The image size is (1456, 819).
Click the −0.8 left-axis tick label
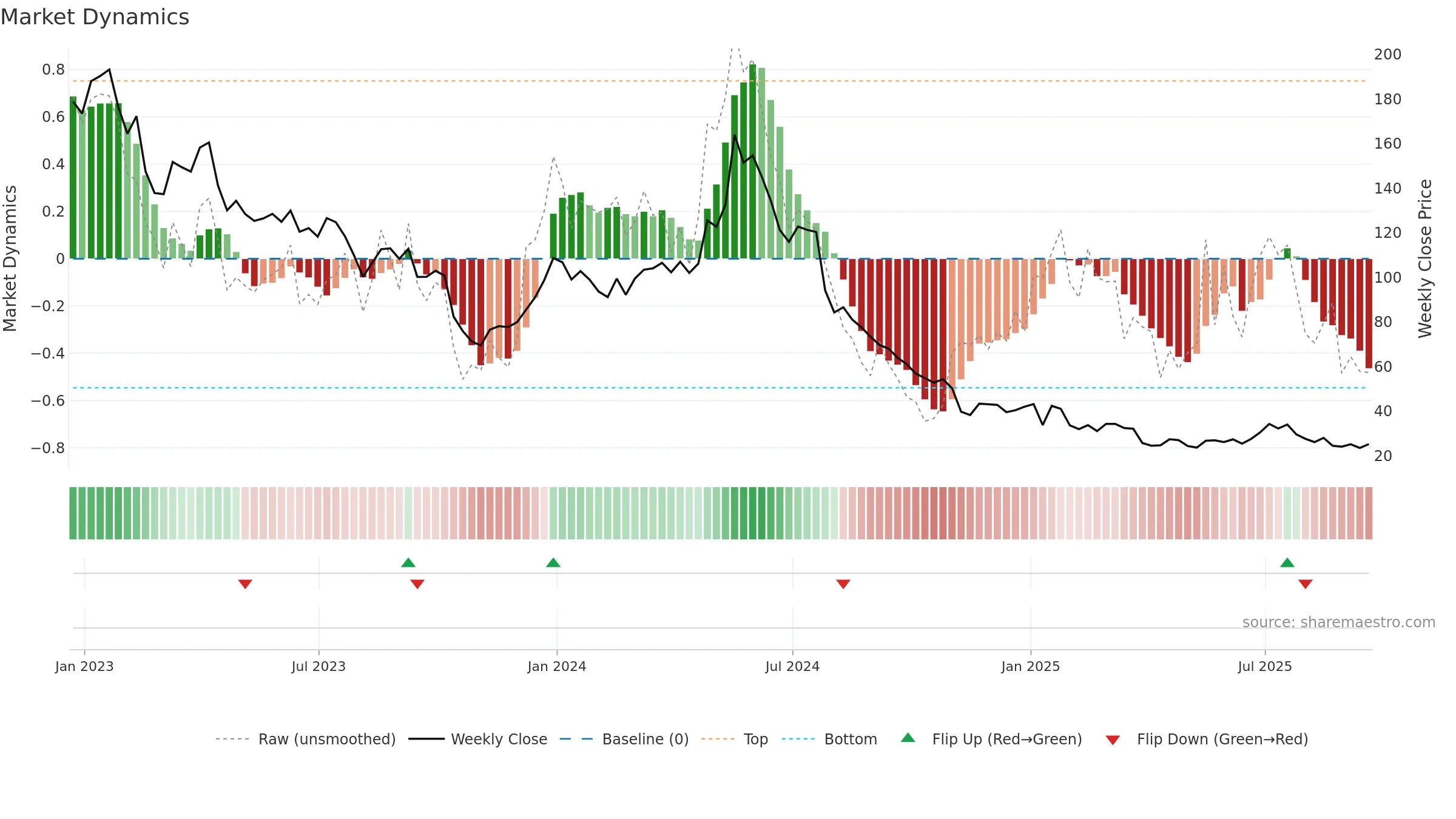[x=48, y=448]
